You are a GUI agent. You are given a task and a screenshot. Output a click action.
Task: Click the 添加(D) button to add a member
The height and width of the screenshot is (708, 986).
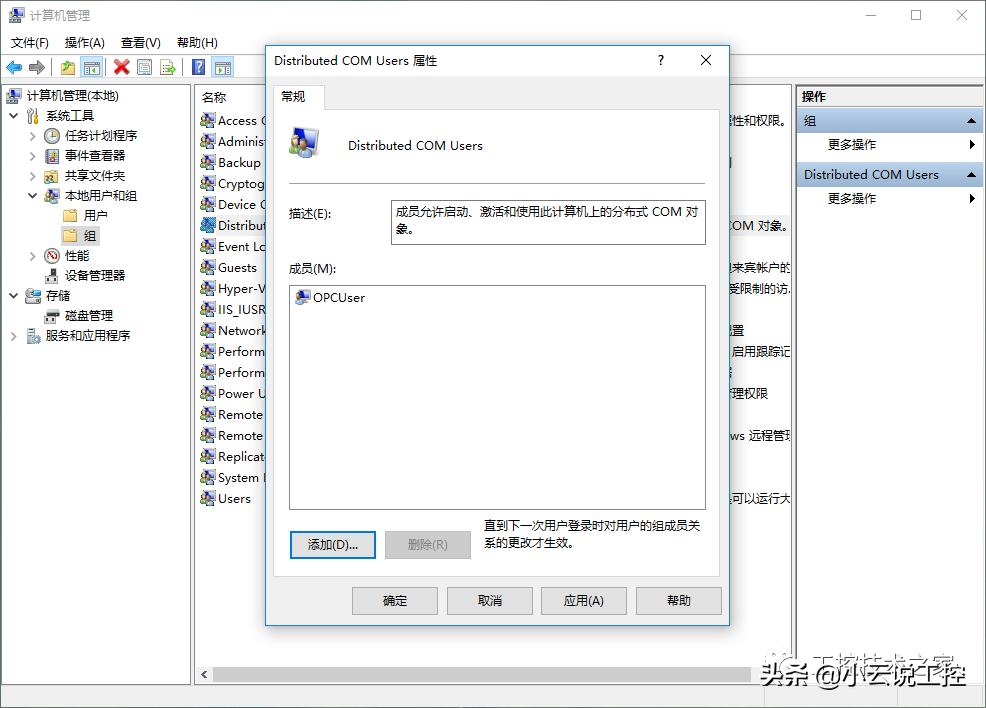[332, 545]
